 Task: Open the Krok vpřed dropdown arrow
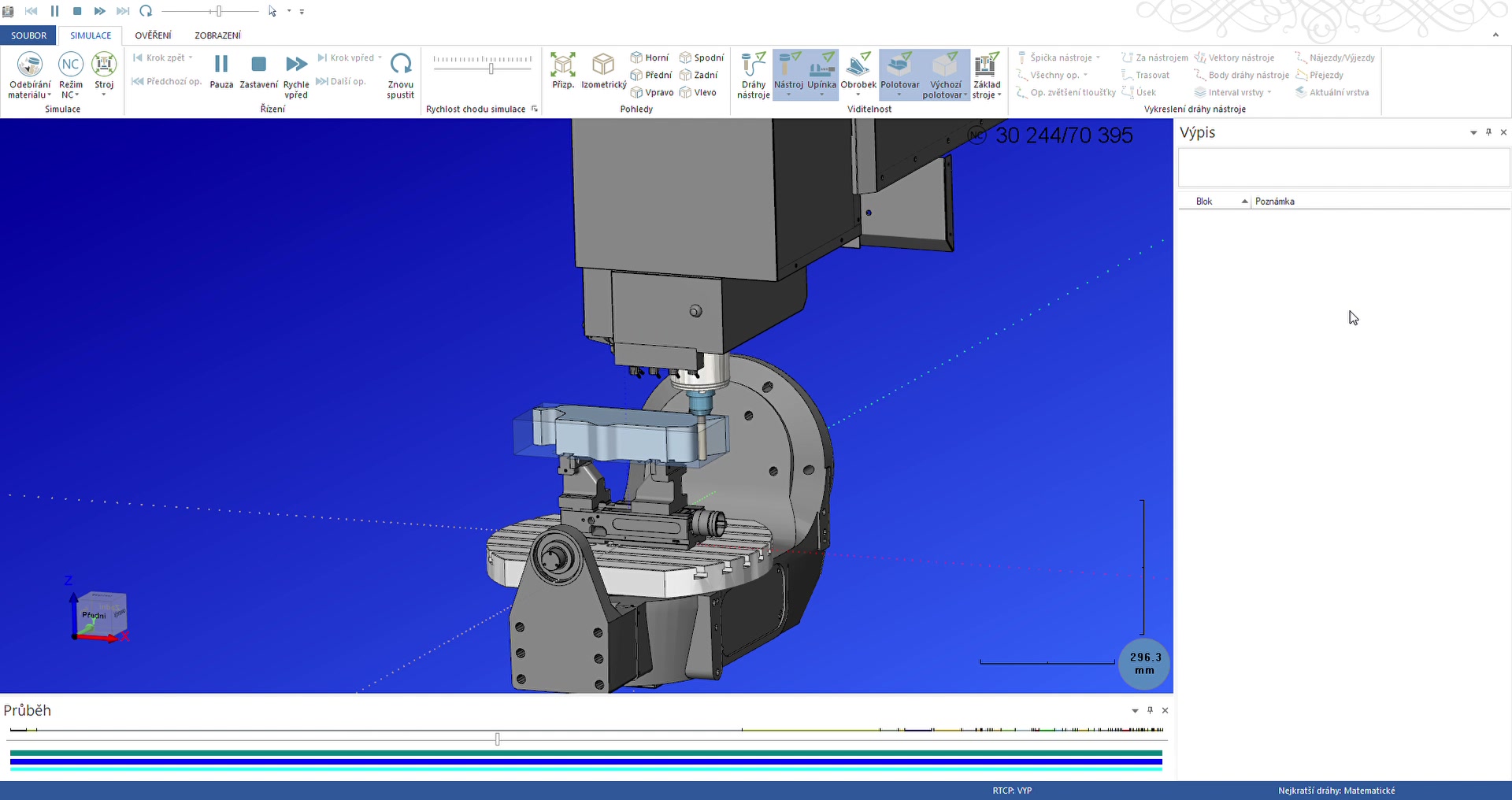coord(380,57)
